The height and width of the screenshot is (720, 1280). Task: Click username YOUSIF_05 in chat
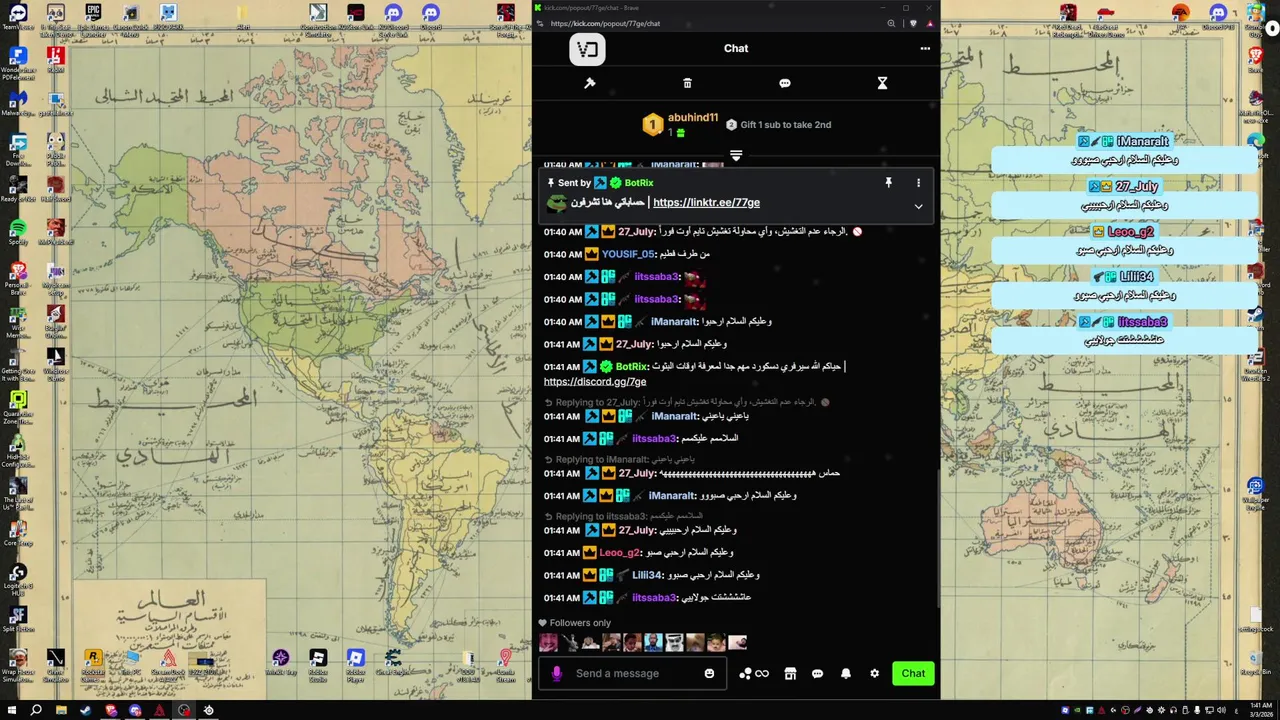tap(628, 254)
